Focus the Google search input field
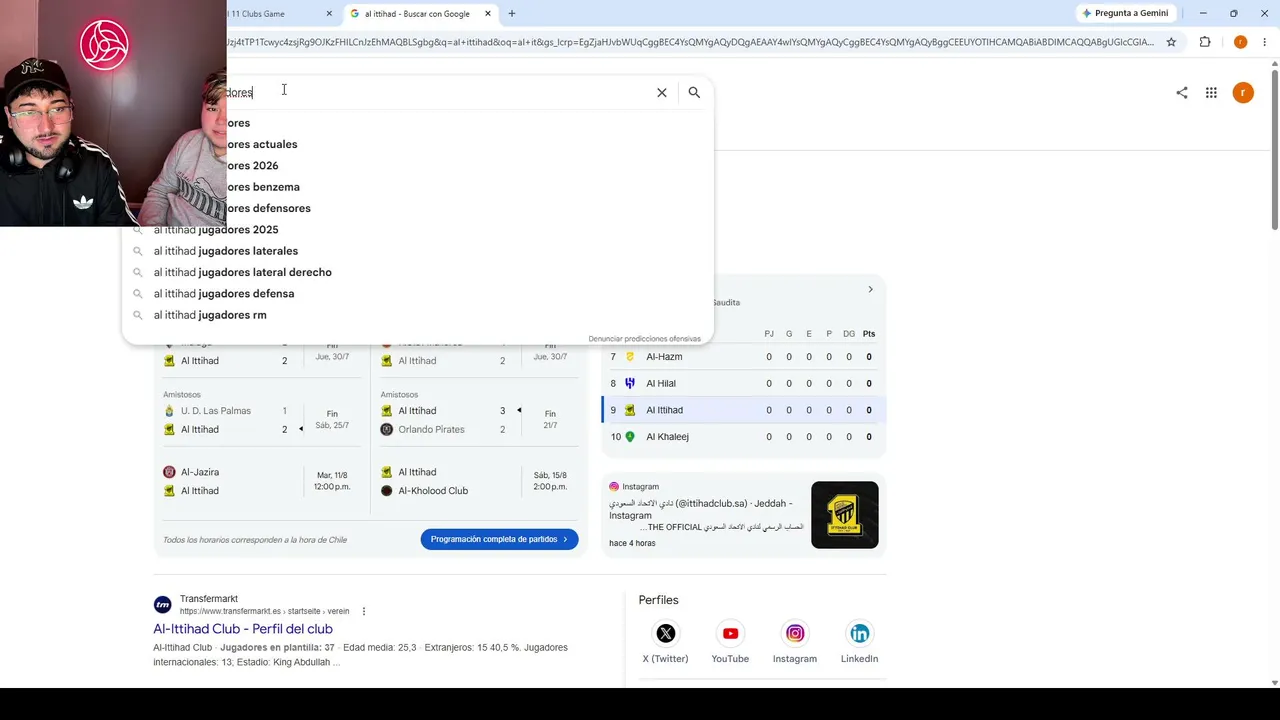The image size is (1280, 720). [x=436, y=92]
